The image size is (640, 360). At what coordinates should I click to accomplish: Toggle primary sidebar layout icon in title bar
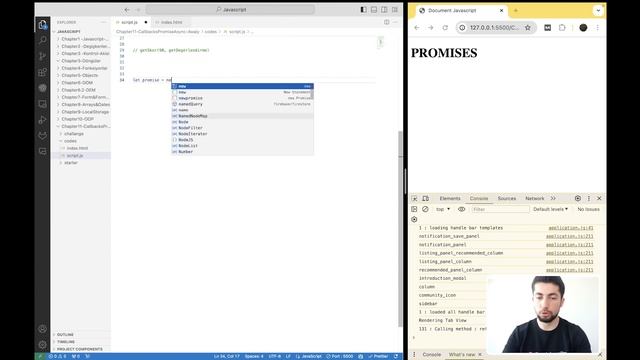[363, 9]
